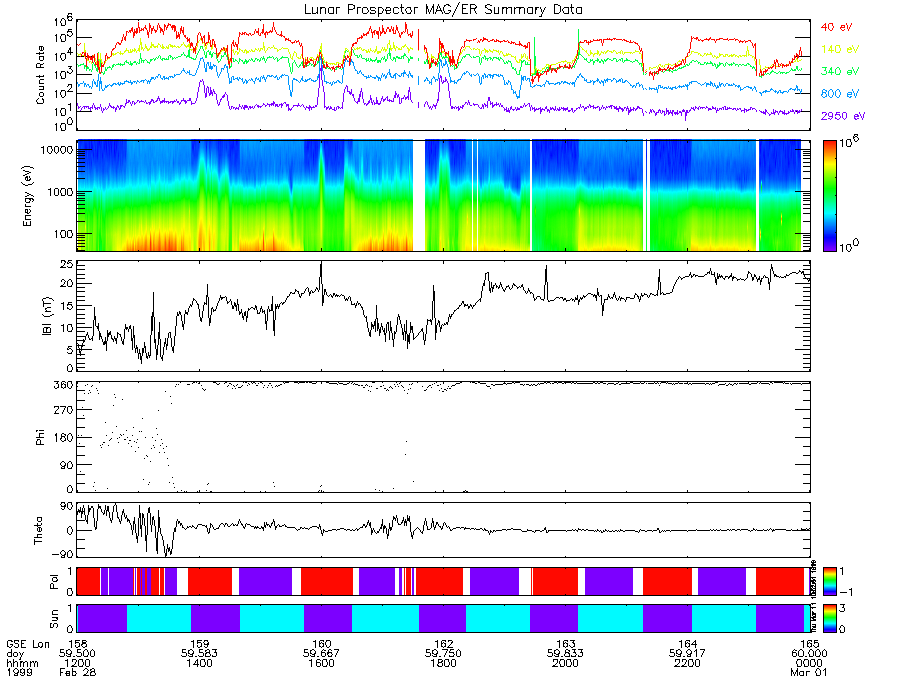
Task: Click the |B| (nT) axis label
Action: point(47,316)
